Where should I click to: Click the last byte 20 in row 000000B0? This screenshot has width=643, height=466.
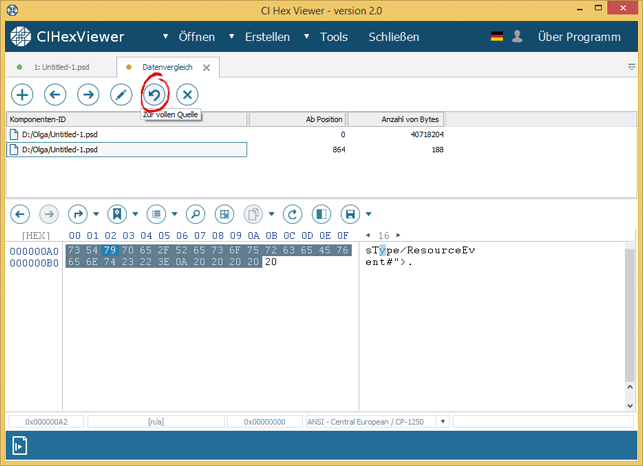271,262
